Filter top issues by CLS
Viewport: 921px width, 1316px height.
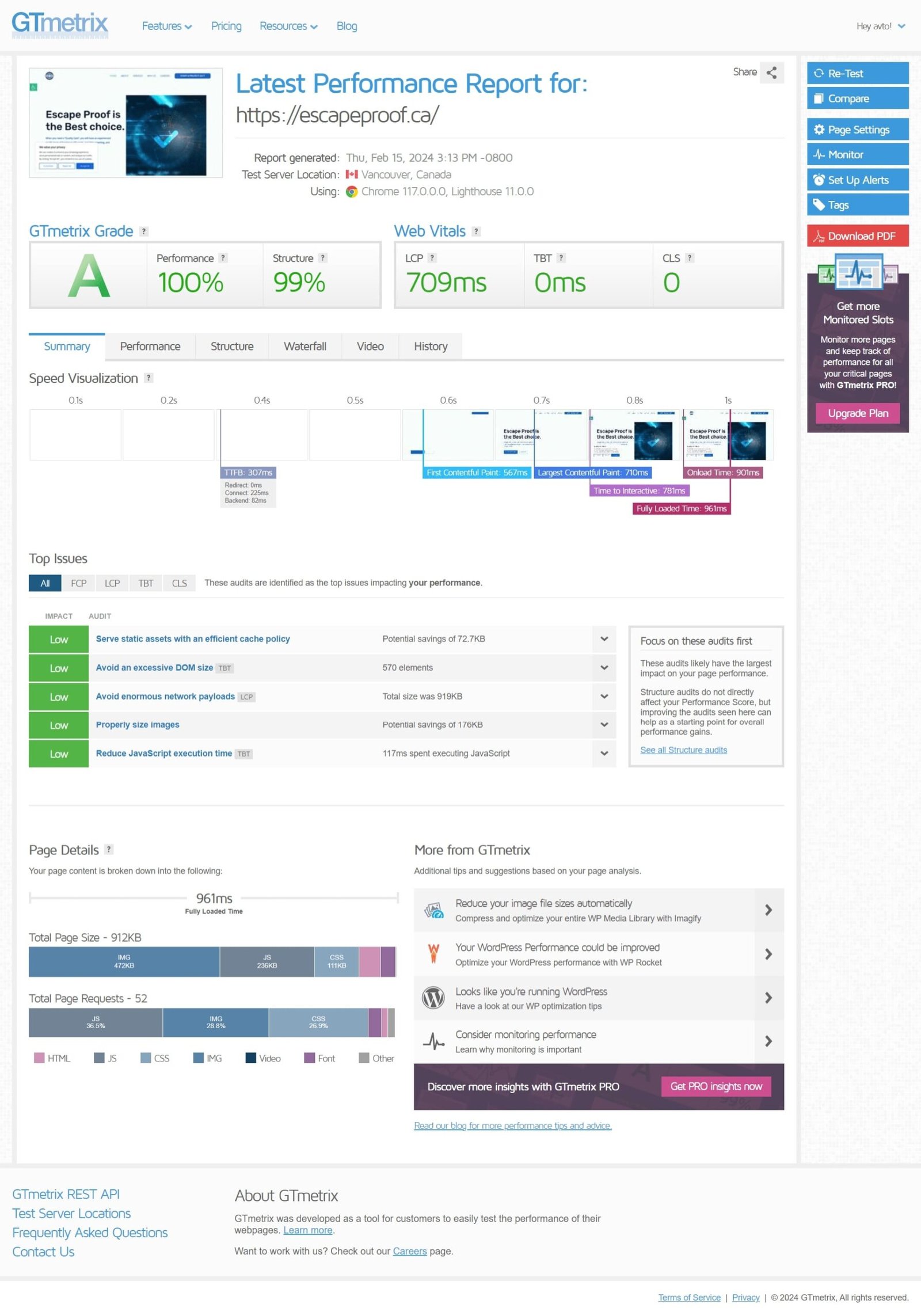179,583
